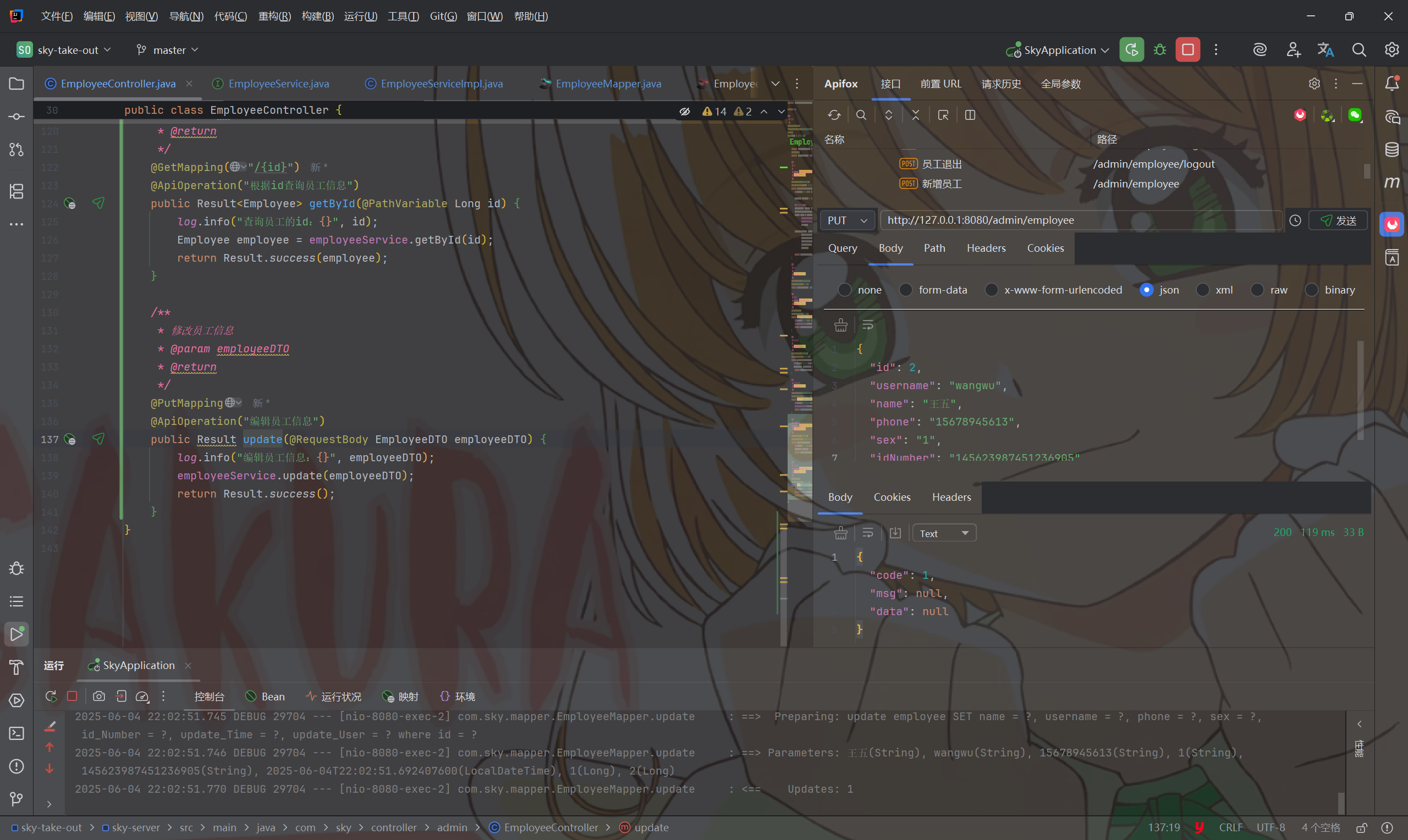Click the 发送 send button

click(1338, 220)
